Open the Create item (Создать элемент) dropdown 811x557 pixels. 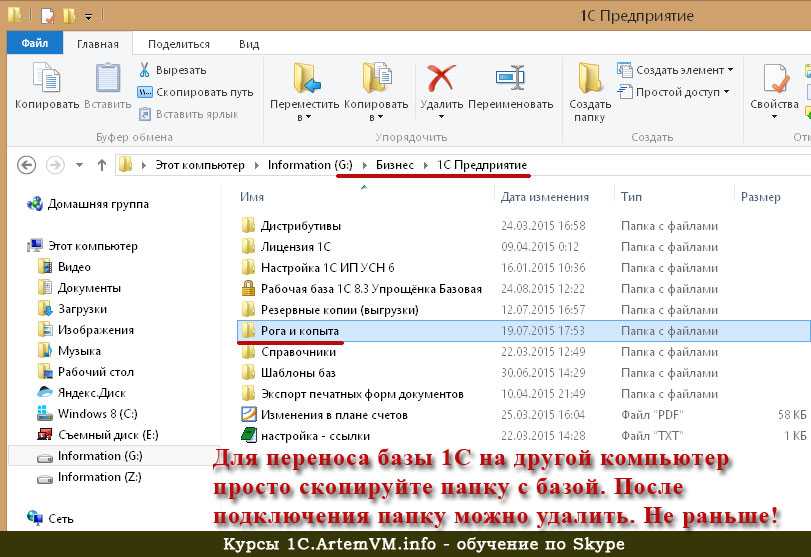[675, 70]
